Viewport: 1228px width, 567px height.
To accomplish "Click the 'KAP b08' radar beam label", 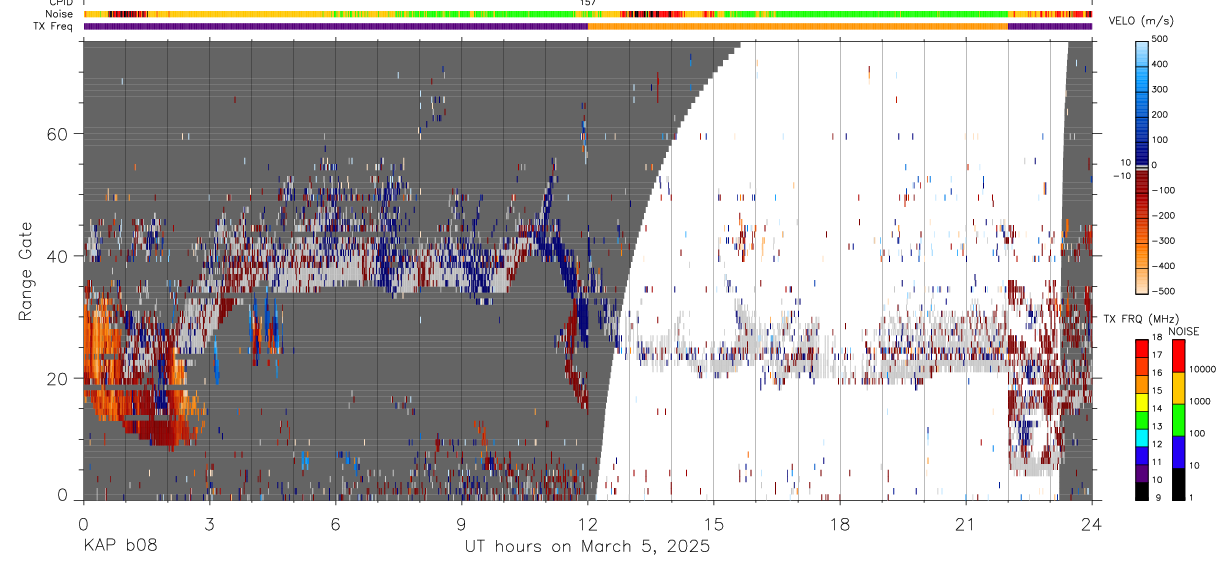I will [x=120, y=547].
